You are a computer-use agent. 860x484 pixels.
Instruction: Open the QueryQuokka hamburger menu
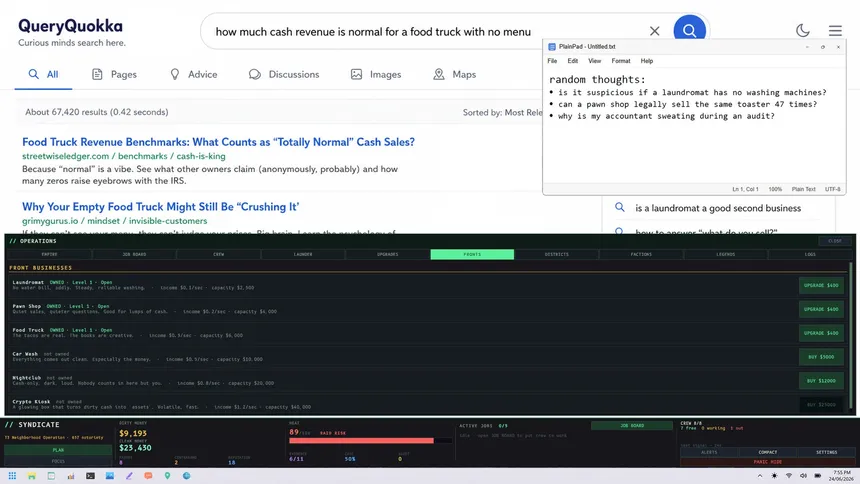835,31
